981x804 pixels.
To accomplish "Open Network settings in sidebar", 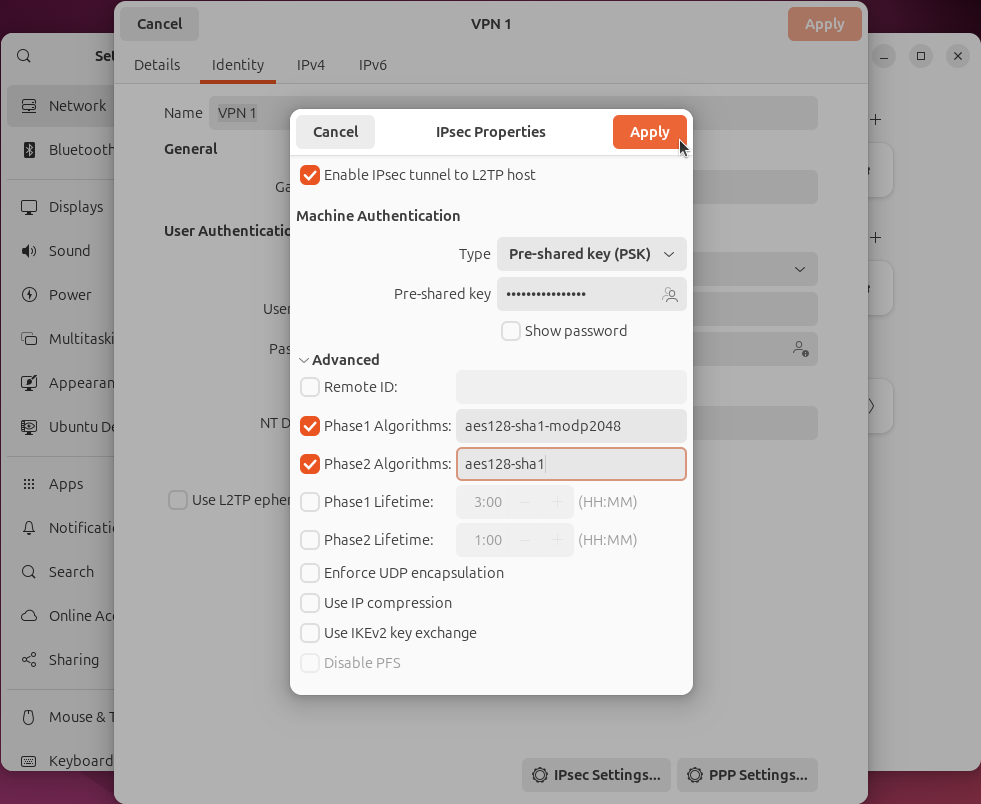I will tap(61, 106).
